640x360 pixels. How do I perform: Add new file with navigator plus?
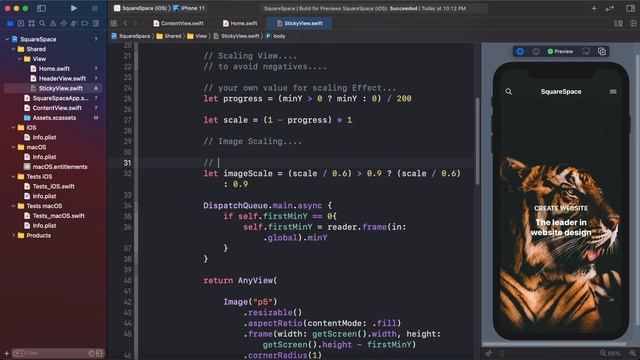click(7, 353)
